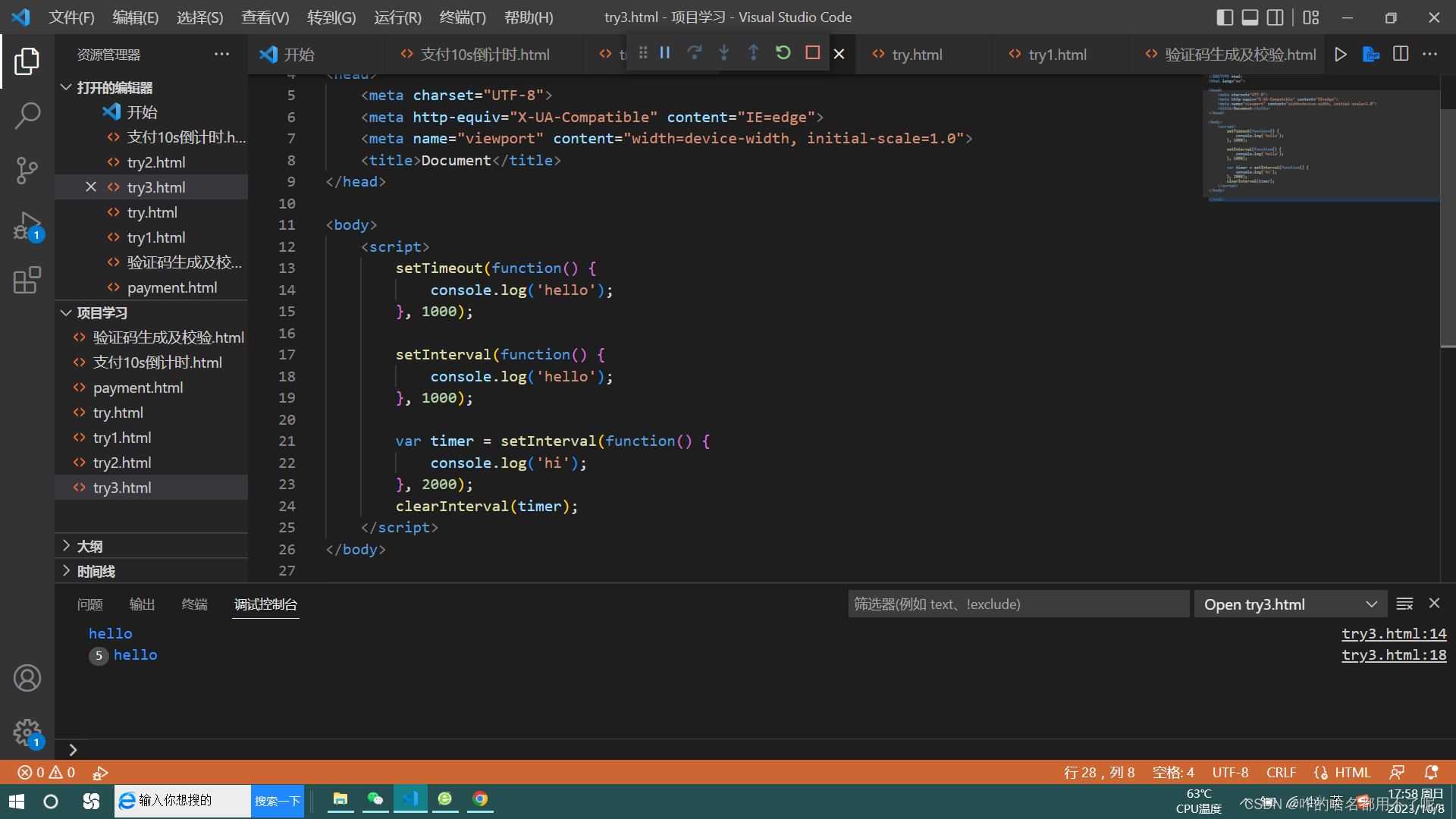Show errors and warnings count in status bar
The height and width of the screenshot is (819, 1456).
(46, 772)
